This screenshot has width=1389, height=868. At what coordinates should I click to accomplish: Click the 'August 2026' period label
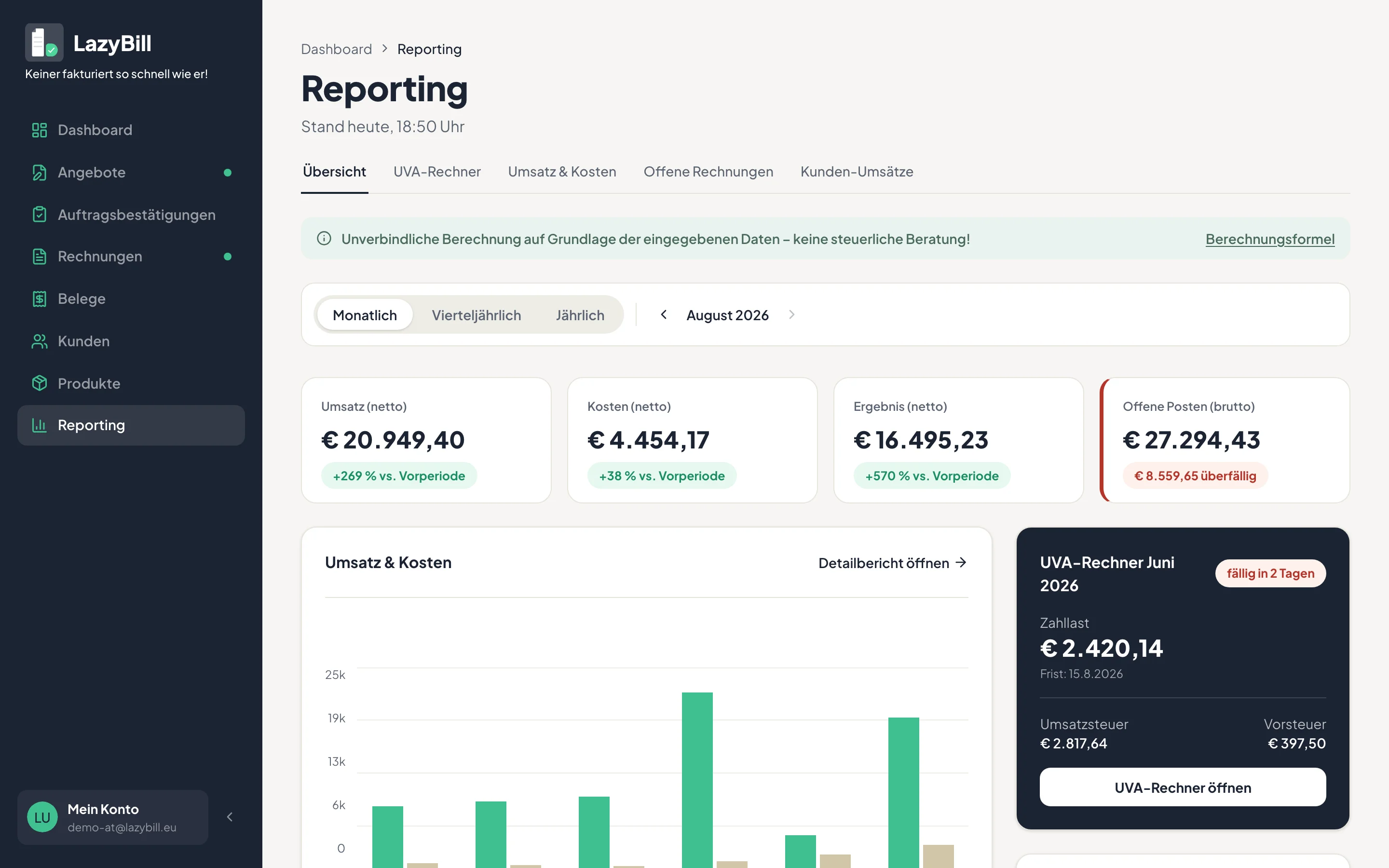pyautogui.click(x=727, y=314)
